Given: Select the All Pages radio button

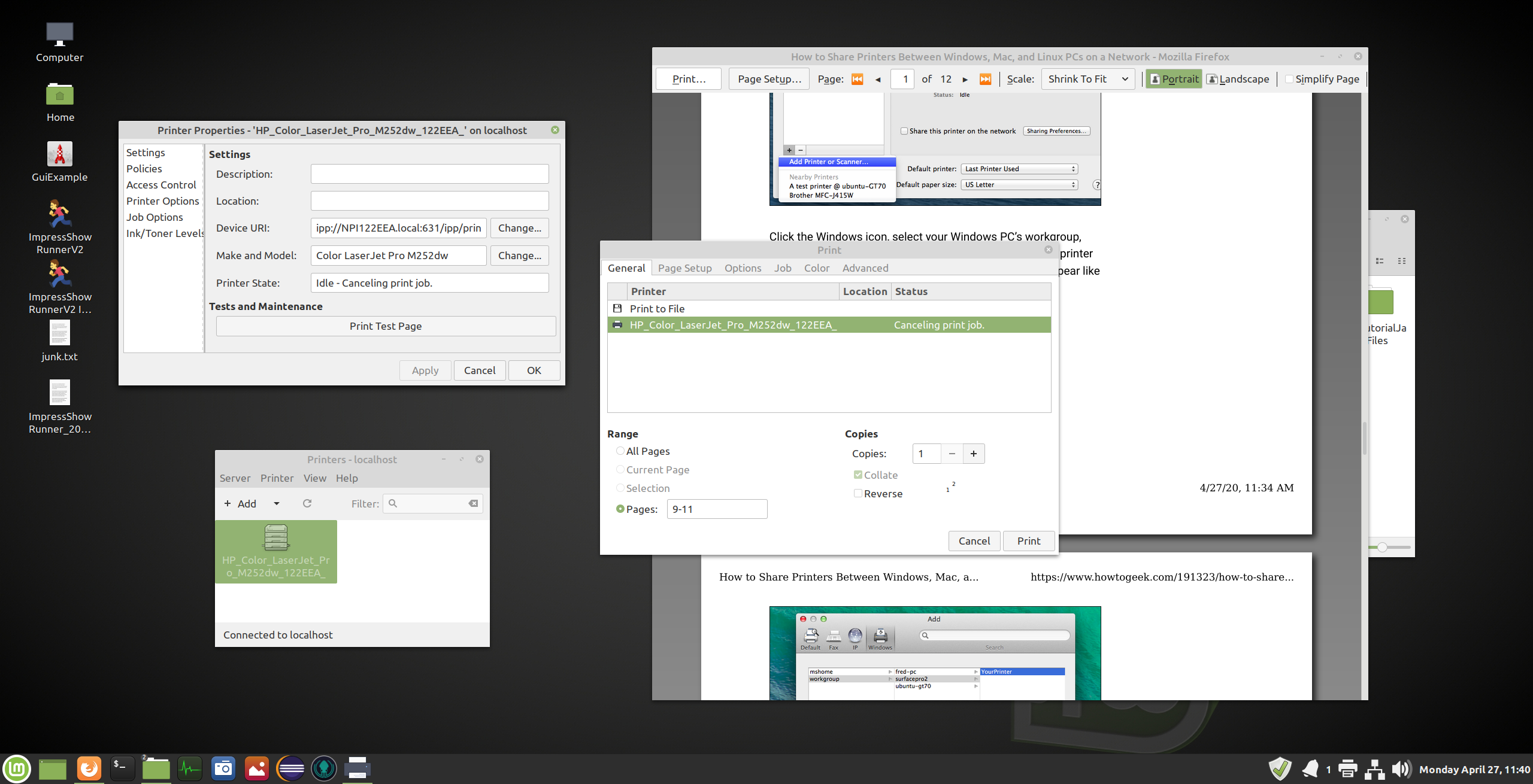Looking at the screenshot, I should pyautogui.click(x=620, y=451).
